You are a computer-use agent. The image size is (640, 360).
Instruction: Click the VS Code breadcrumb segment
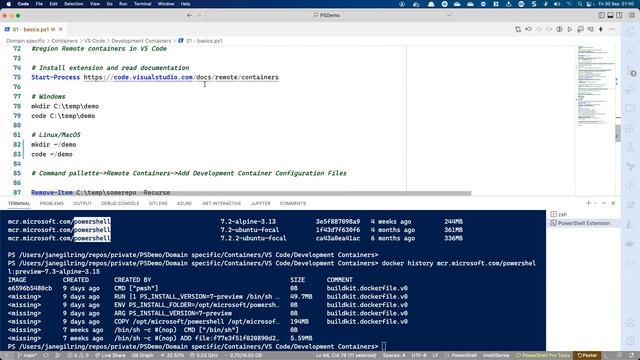(x=94, y=41)
